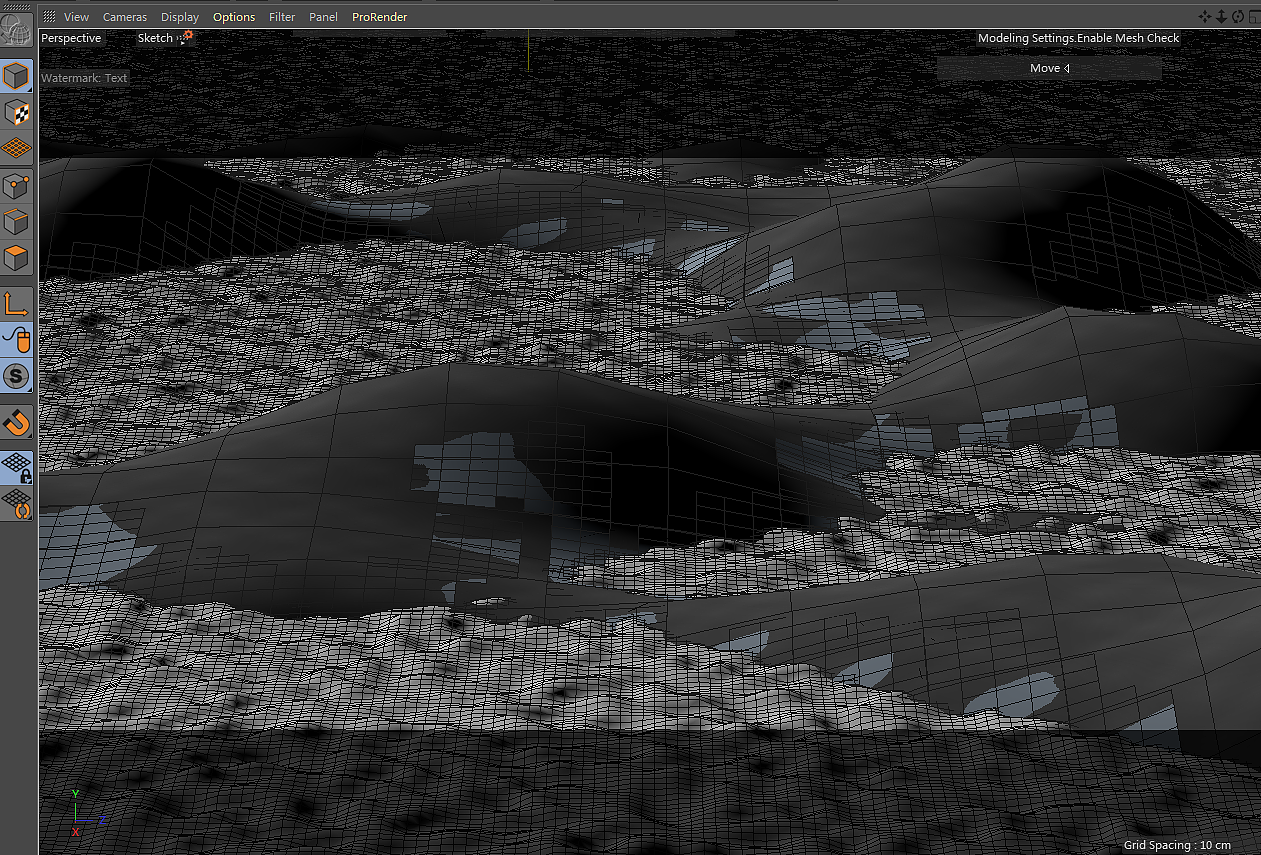Open the Perspective view selector
This screenshot has height=855, width=1261.
70,38
